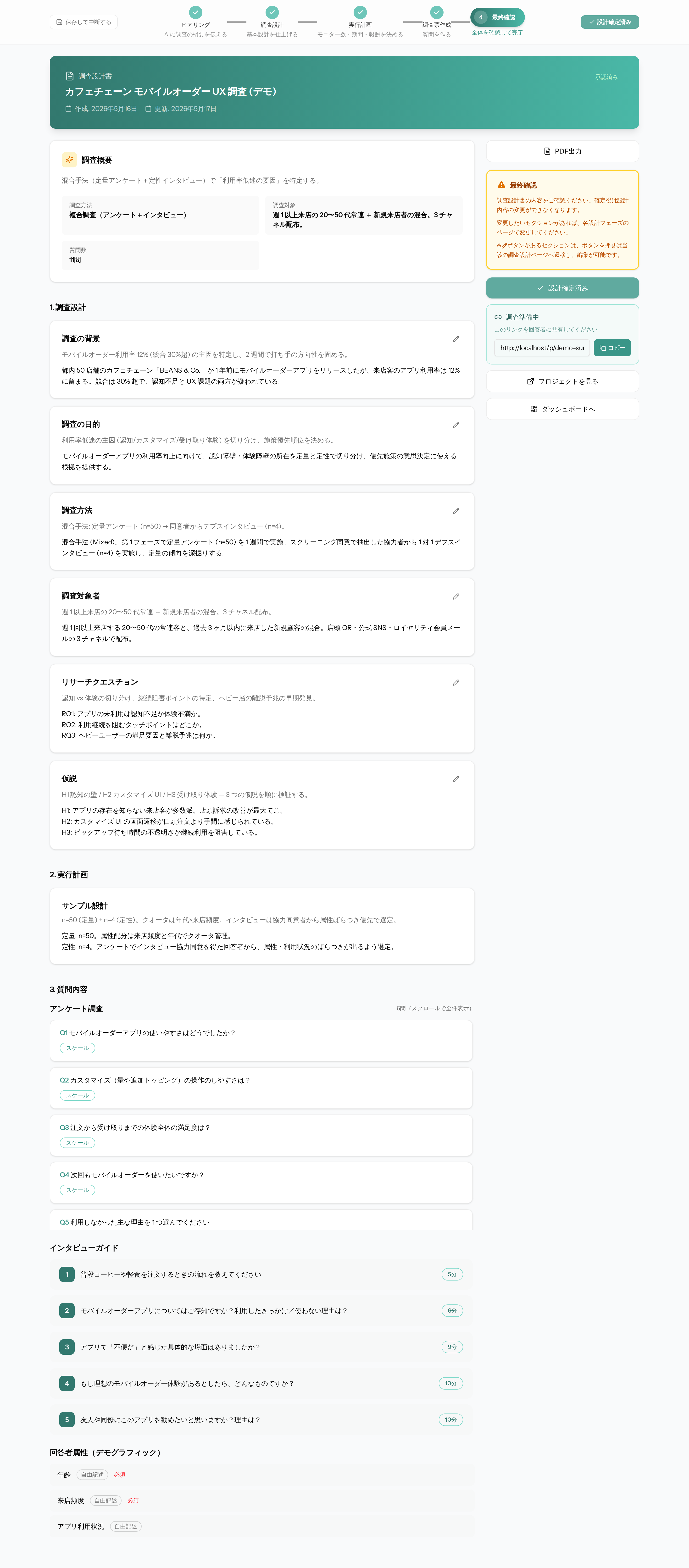Go to ダッシュボードへ

pos(562,409)
